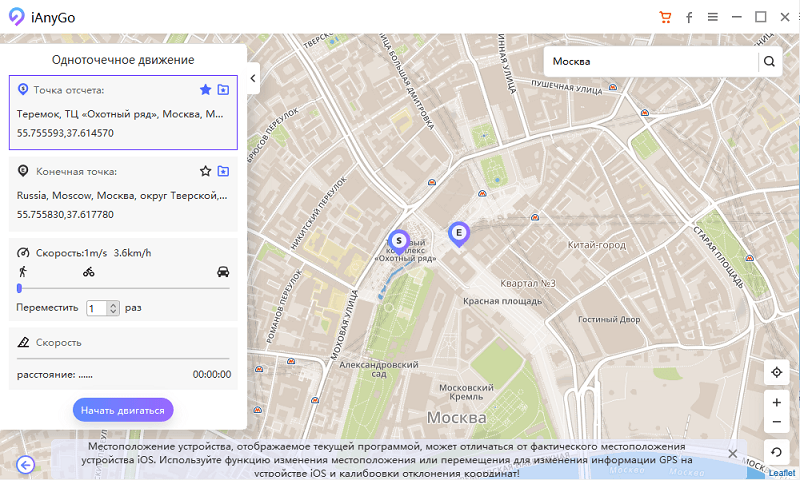800x480 pixels.
Task: Open the Leaflet attribution link
Action: [x=782, y=473]
